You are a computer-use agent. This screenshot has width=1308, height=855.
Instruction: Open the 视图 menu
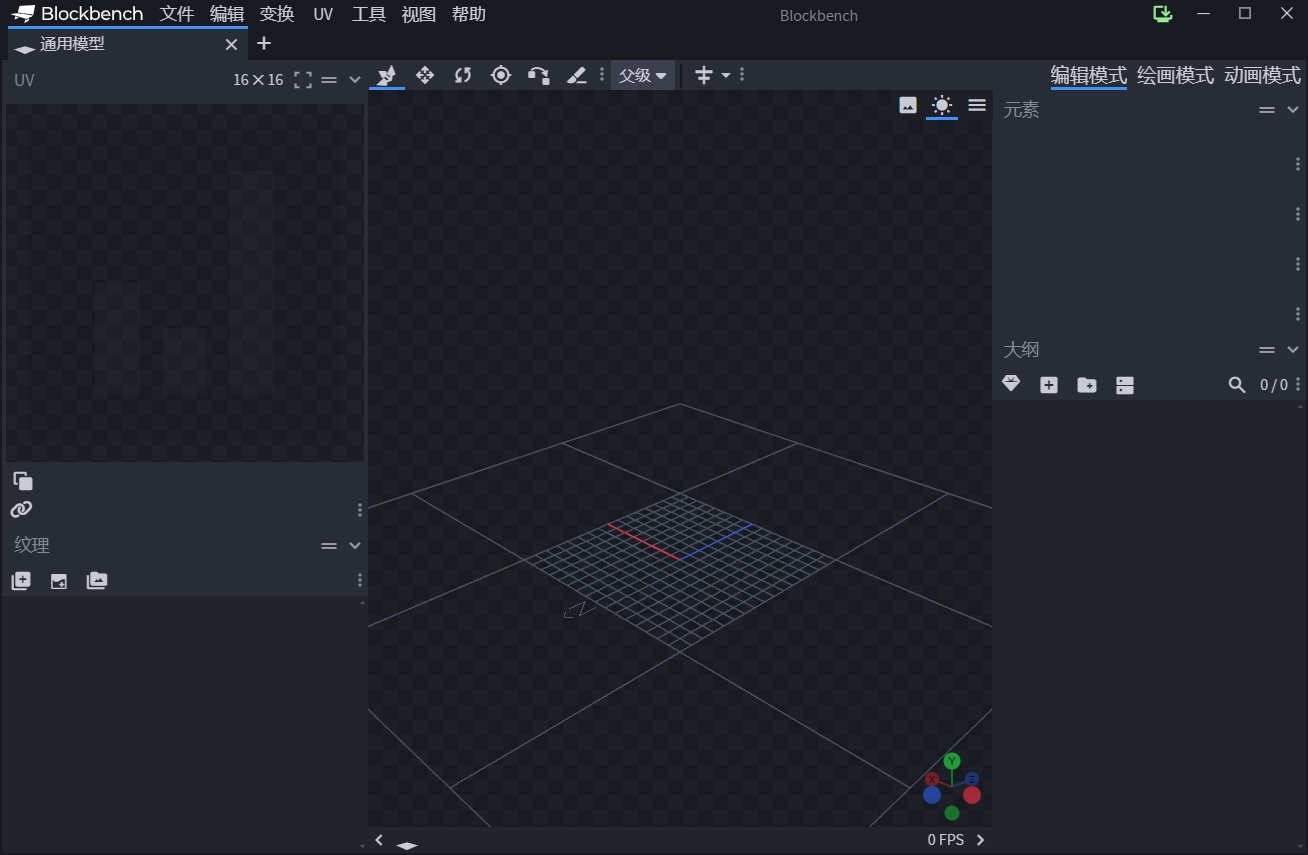point(419,14)
